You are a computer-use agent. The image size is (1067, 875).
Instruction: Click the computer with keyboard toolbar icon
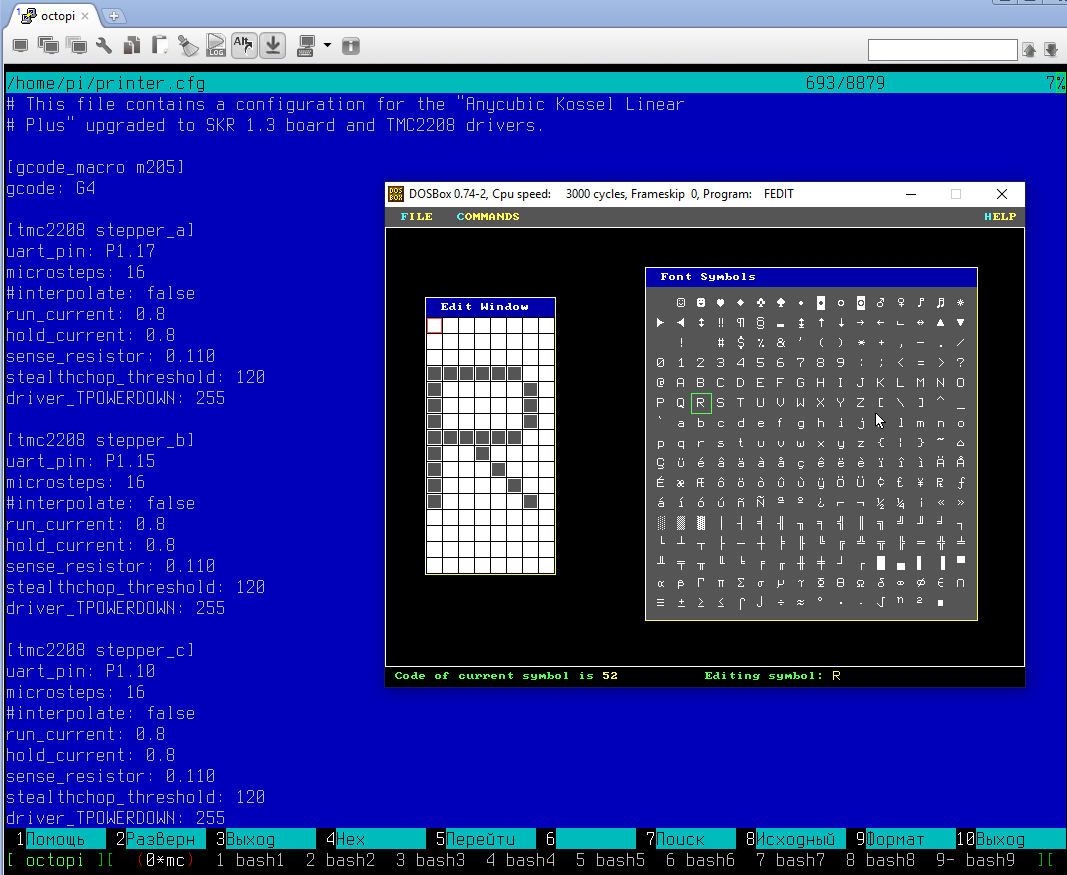tap(306, 46)
